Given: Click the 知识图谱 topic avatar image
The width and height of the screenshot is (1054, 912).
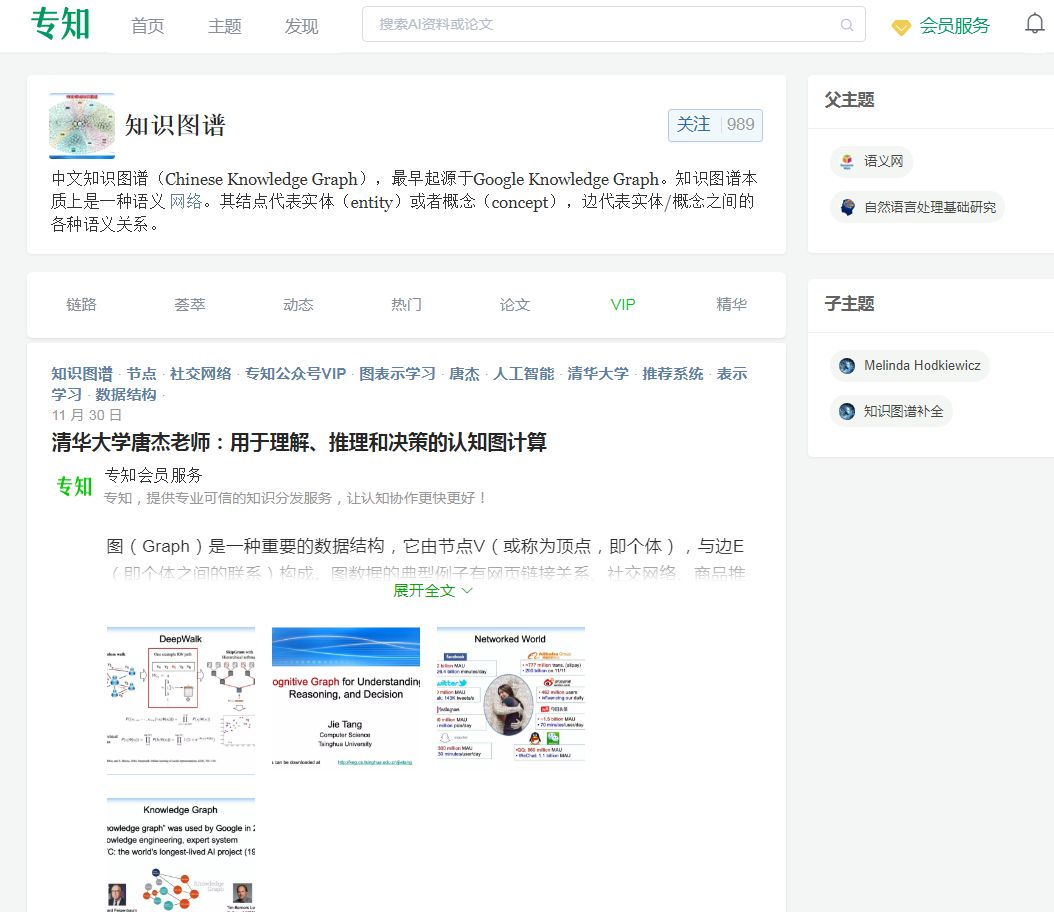Looking at the screenshot, I should pyautogui.click(x=82, y=126).
